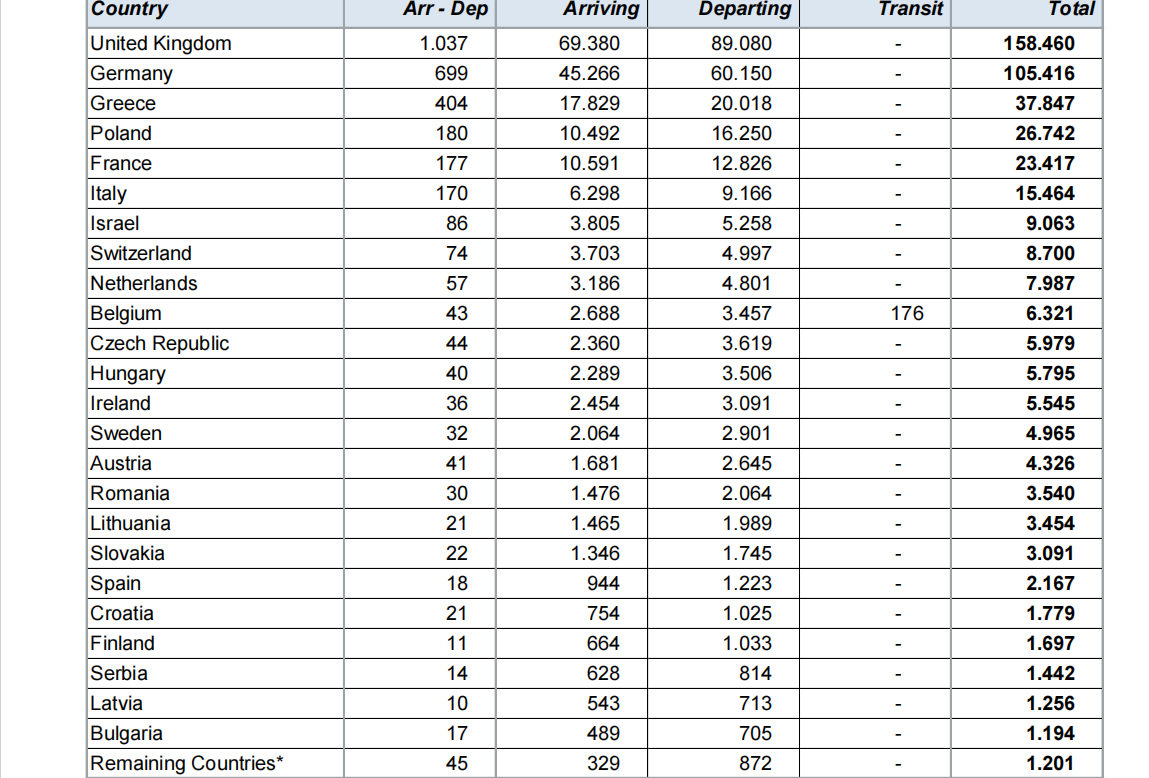Click the Lithuania country cell
Screen dimensions: 1149x778
130,524
